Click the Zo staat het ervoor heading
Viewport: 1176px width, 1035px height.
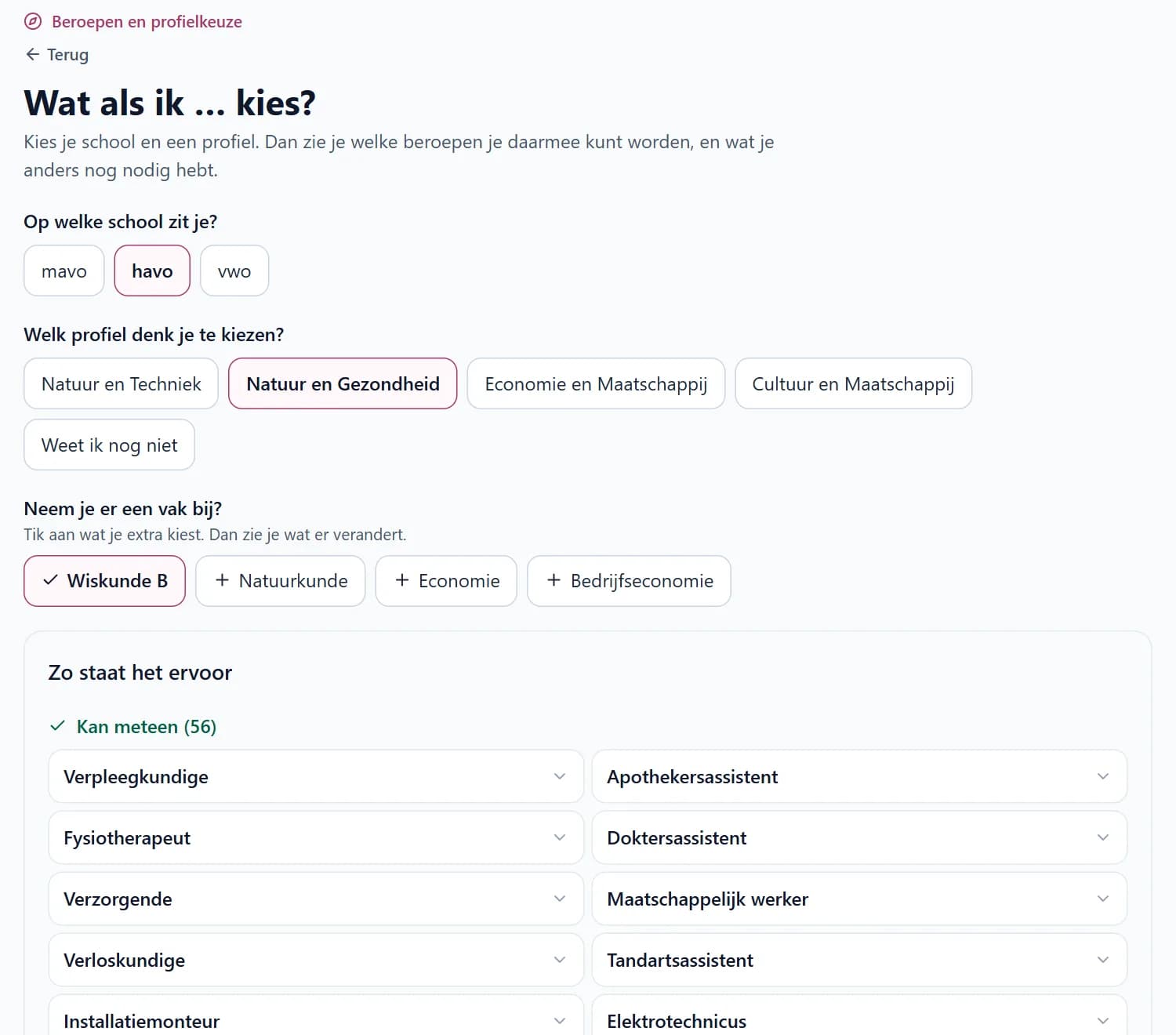(140, 673)
